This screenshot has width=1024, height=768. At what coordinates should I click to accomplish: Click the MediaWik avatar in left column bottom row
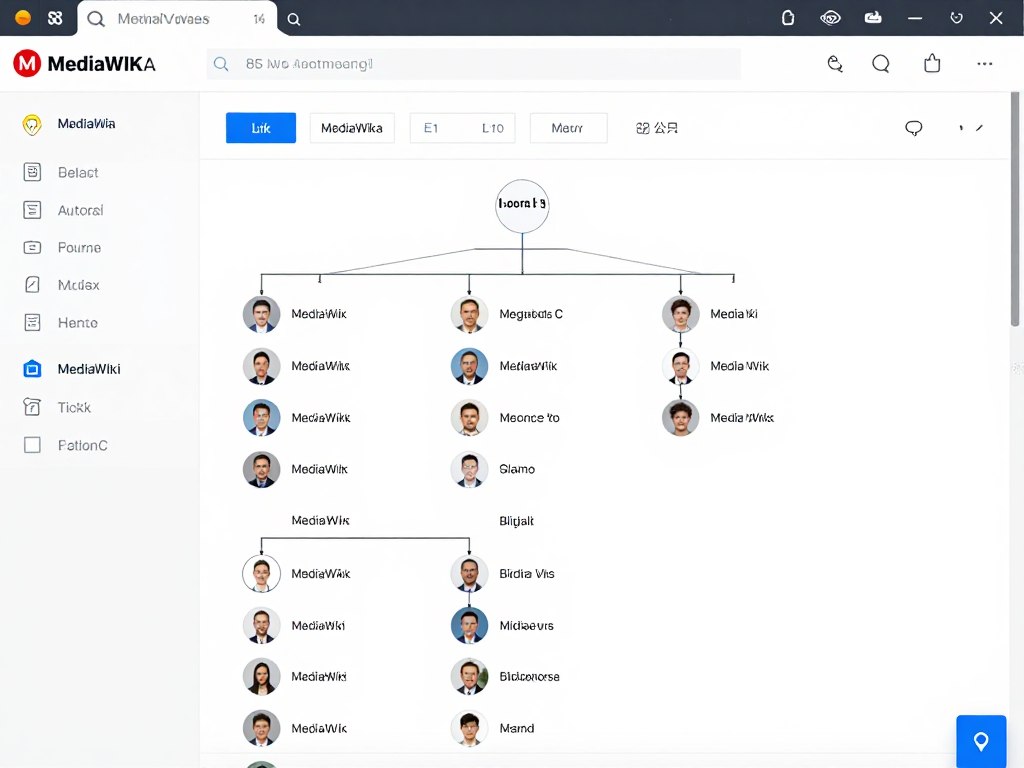pos(261,728)
